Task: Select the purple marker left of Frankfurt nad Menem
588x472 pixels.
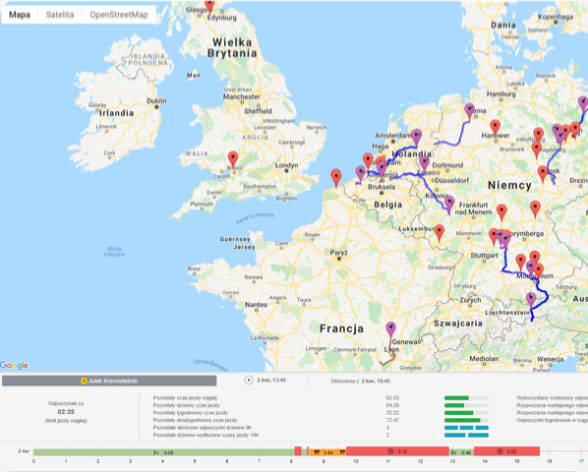Action: click(450, 204)
